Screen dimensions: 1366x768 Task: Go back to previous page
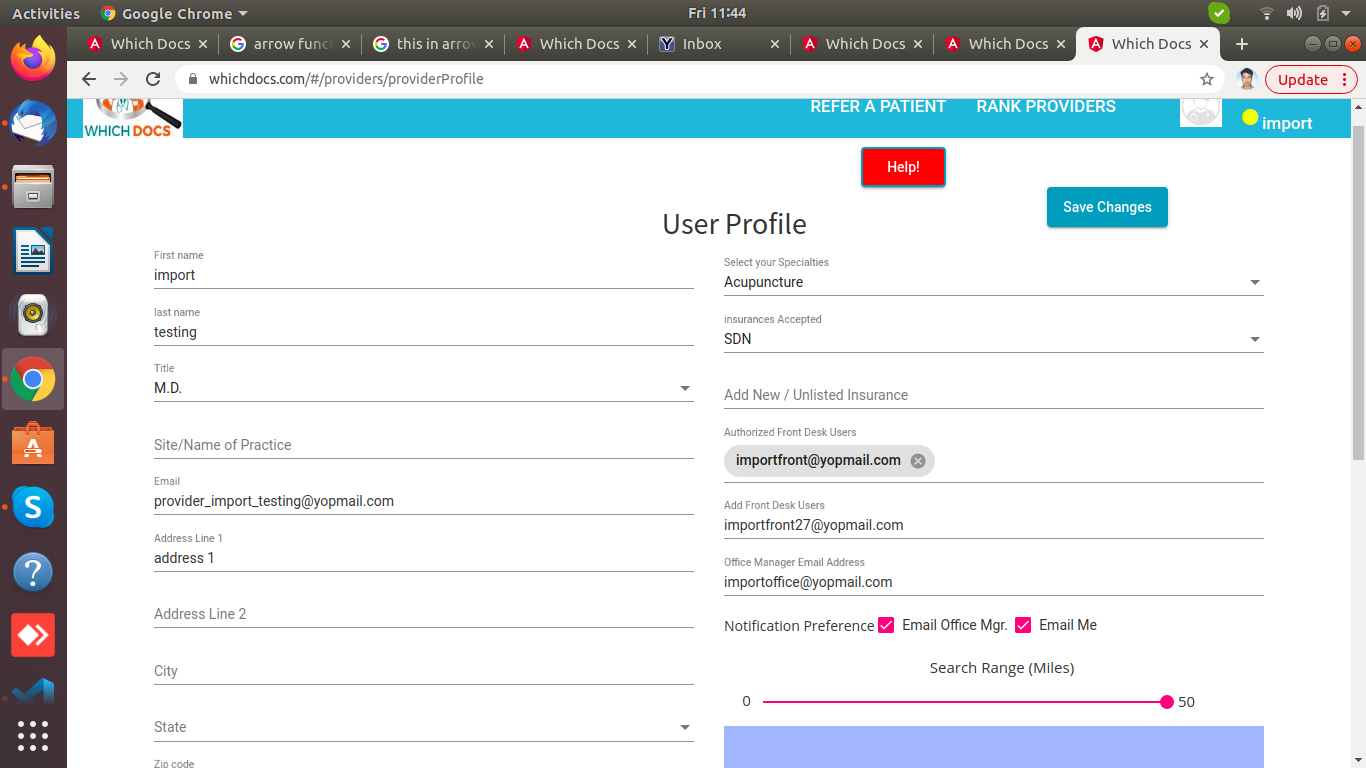(x=89, y=79)
